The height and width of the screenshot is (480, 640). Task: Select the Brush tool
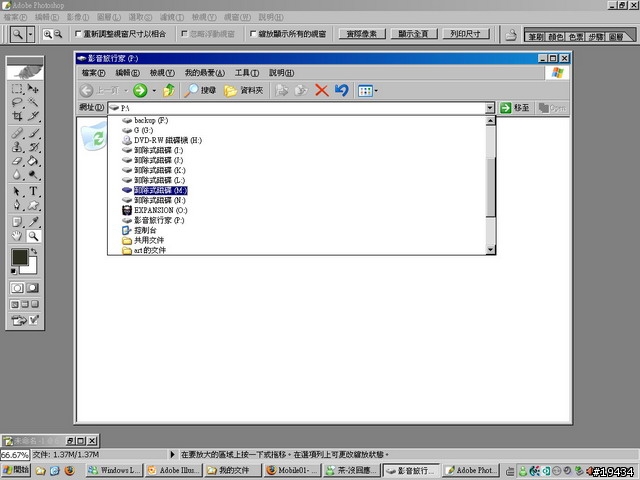click(33, 133)
